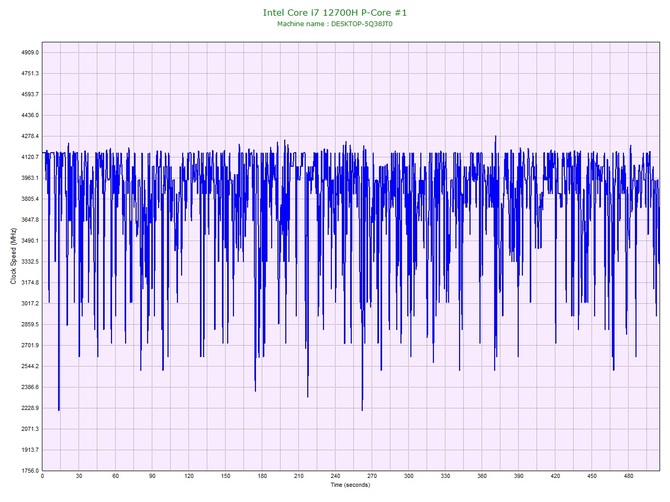The width and height of the screenshot is (670, 502).
Task: Click the 2386.6 y-axis value
Action: pos(30,388)
